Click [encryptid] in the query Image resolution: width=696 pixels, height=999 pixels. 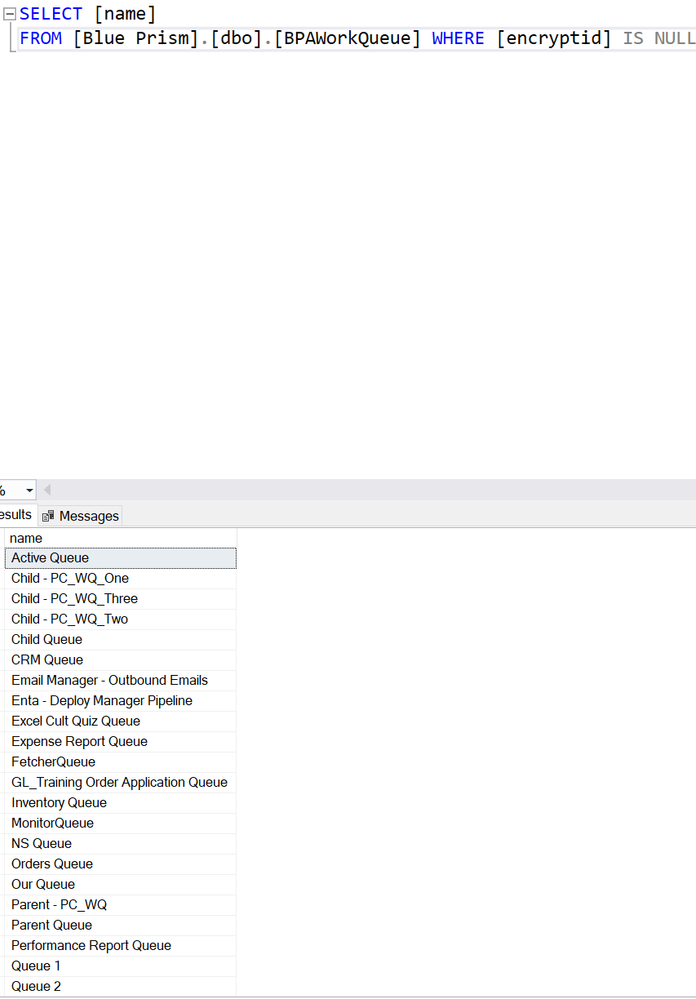click(x=553, y=38)
